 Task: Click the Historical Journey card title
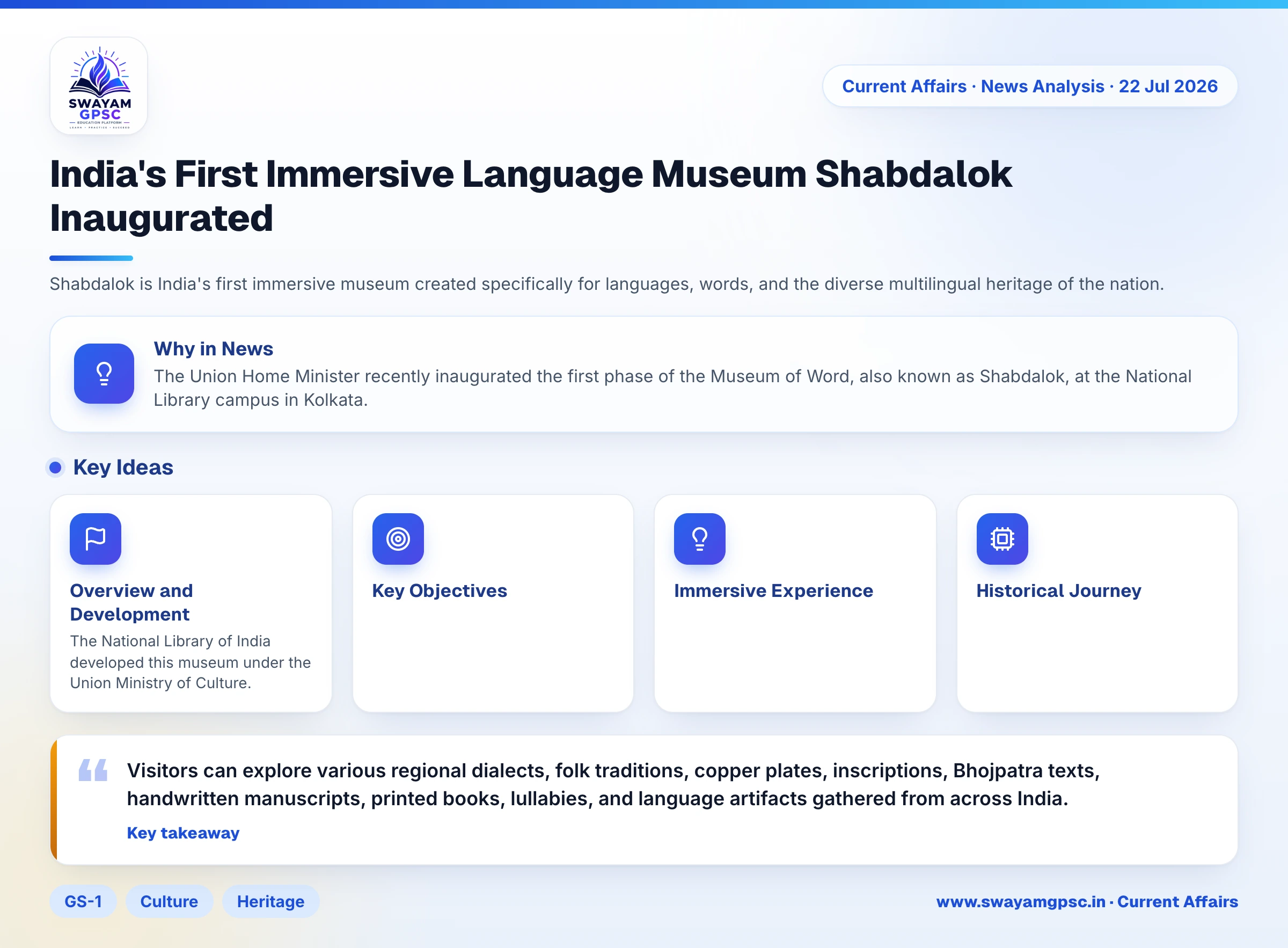(x=1058, y=590)
